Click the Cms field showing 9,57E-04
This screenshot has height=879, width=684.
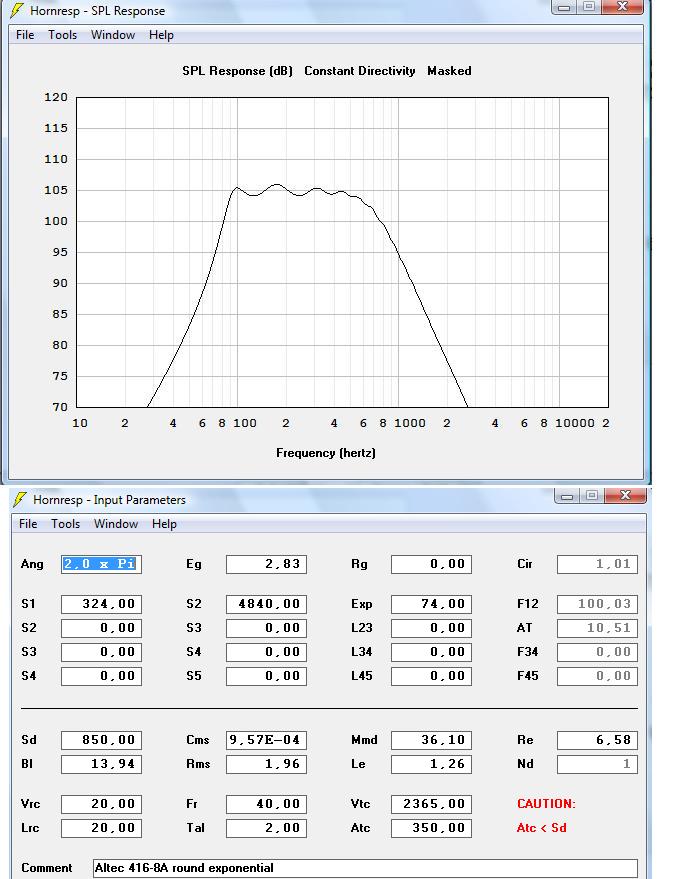pyautogui.click(x=266, y=740)
